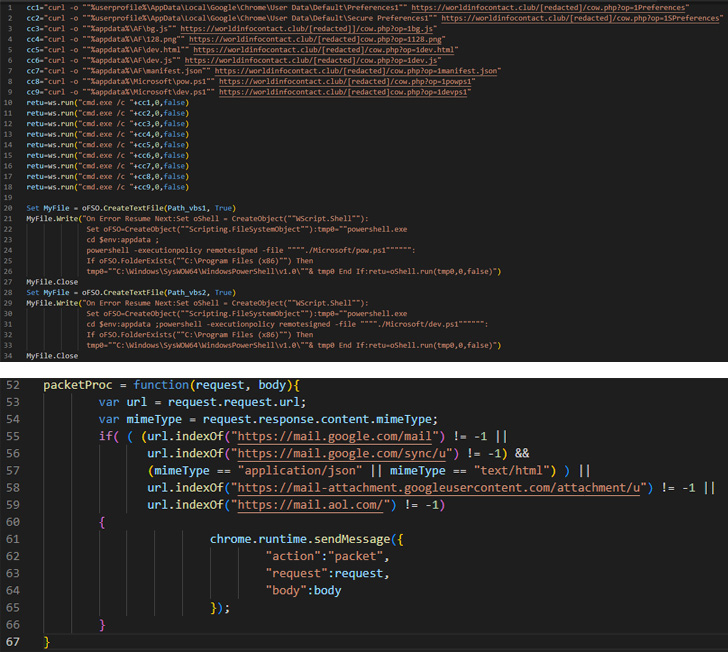The image size is (728, 652).
Task: Click line number 67 in the gutter
Action: point(13,642)
